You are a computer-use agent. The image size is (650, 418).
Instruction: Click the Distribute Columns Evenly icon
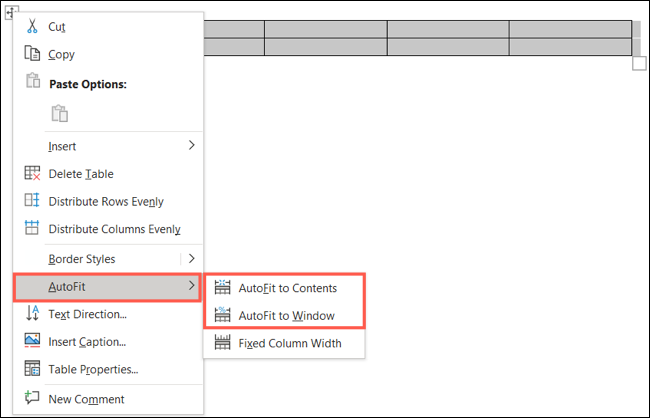[x=31, y=229]
